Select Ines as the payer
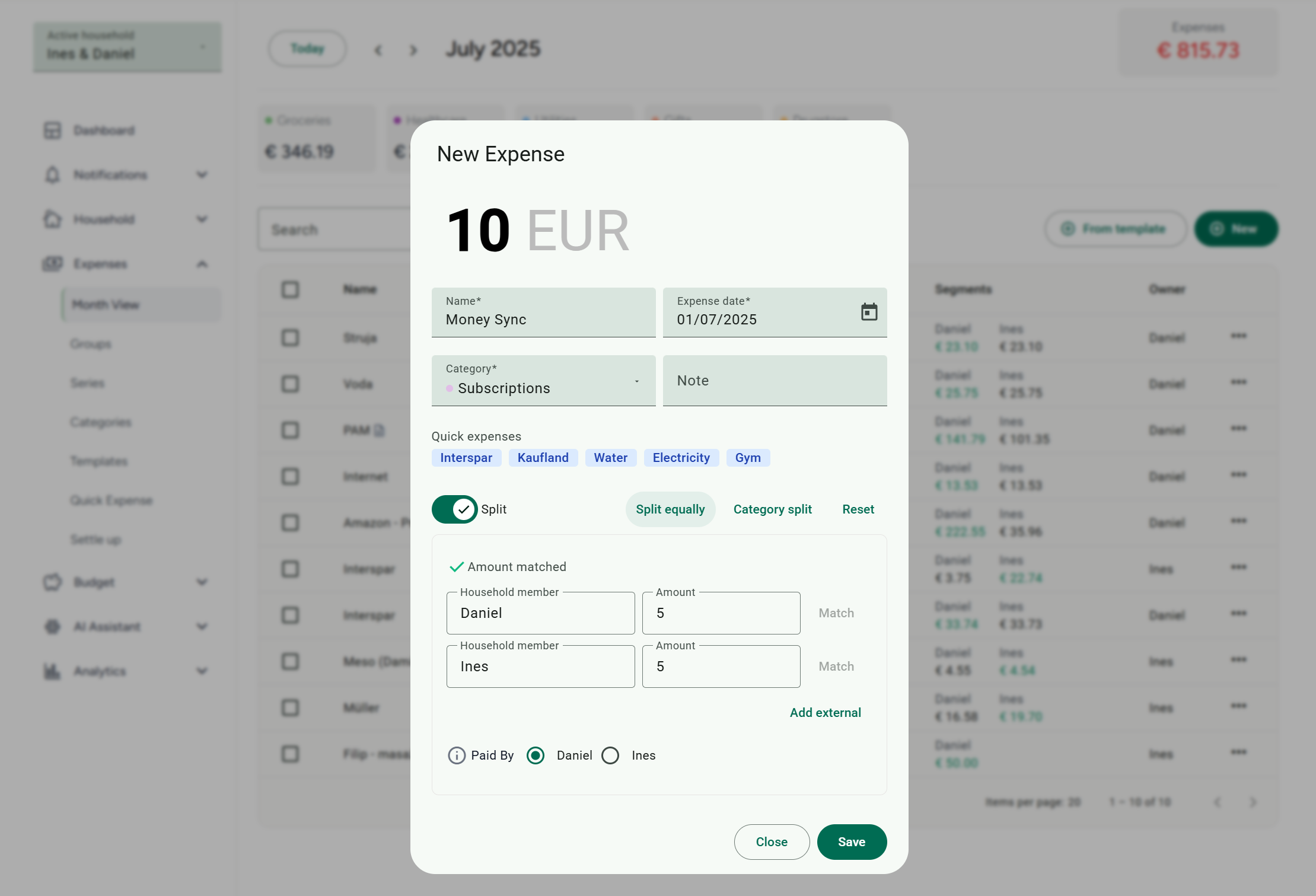This screenshot has width=1316, height=896. [610, 755]
